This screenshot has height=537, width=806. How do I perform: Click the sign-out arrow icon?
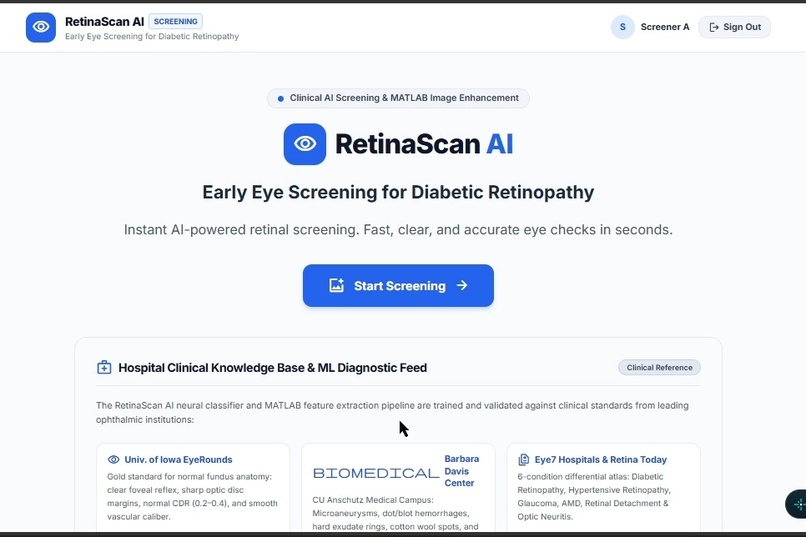(714, 27)
